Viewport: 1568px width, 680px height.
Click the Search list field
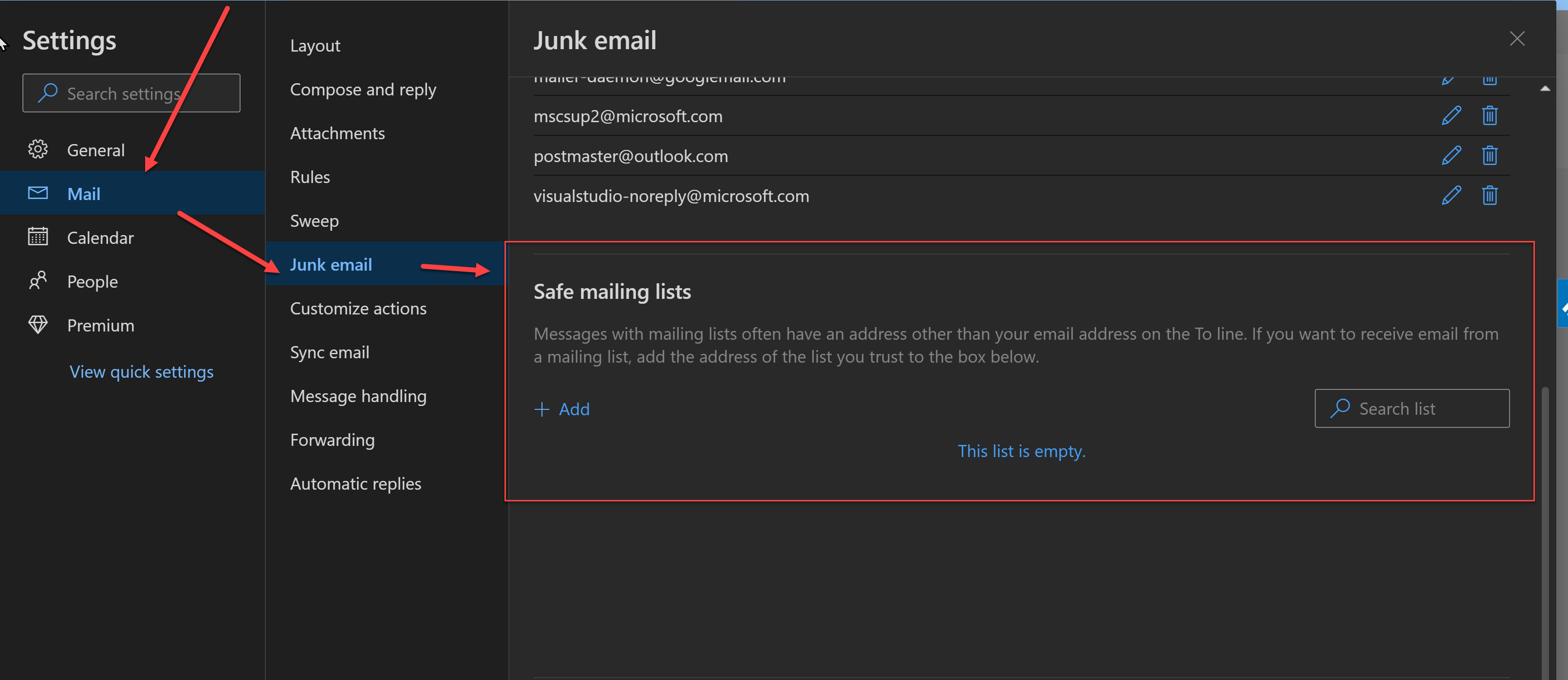1412,407
